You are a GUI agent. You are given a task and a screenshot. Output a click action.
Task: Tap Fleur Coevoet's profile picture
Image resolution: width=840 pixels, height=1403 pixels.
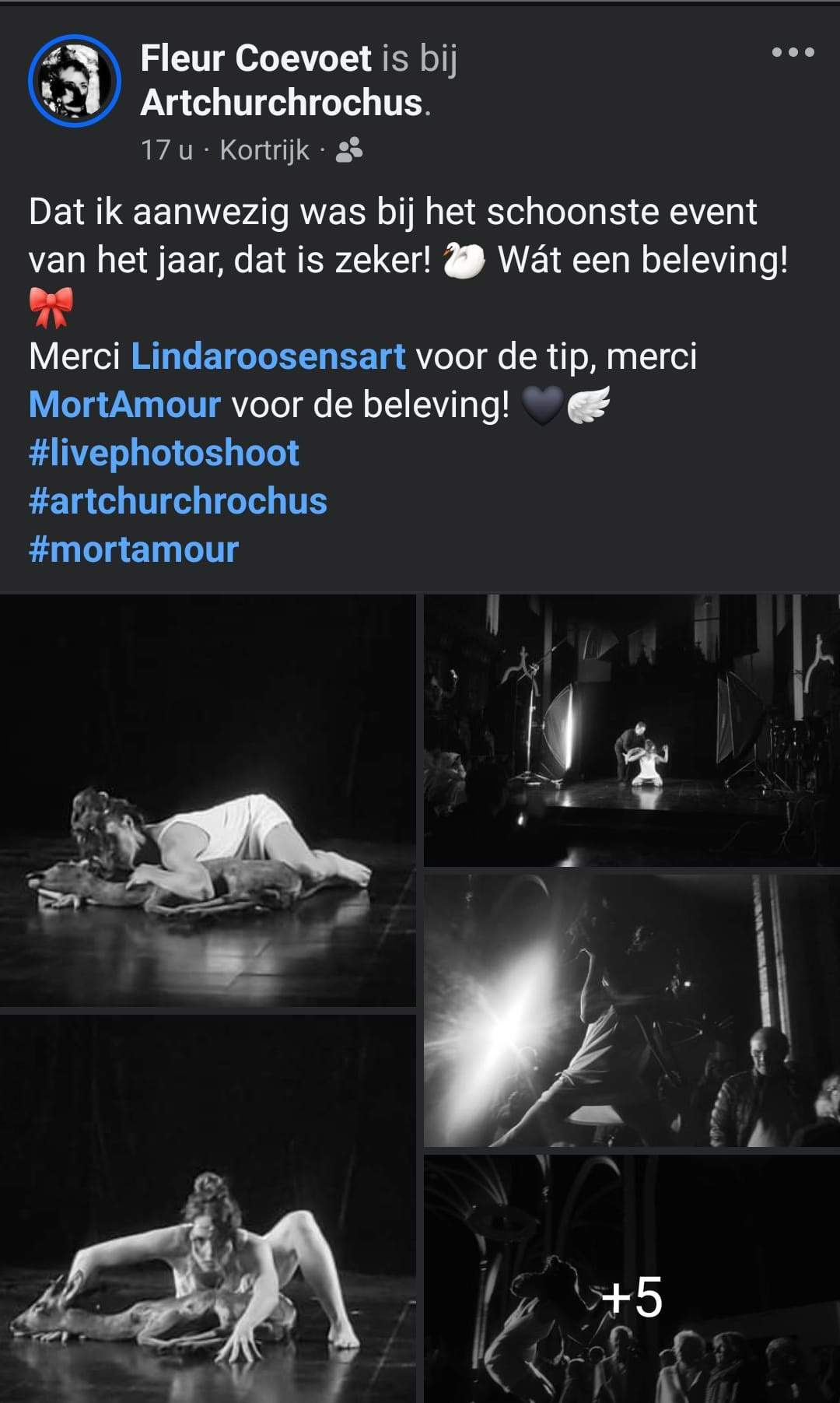[75, 81]
